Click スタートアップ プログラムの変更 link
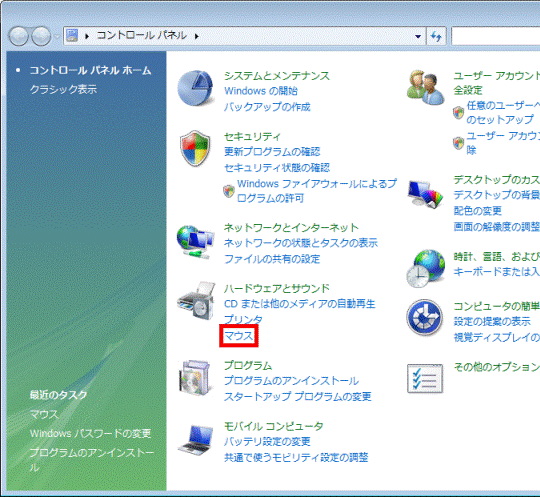540x497 pixels. coord(298,397)
